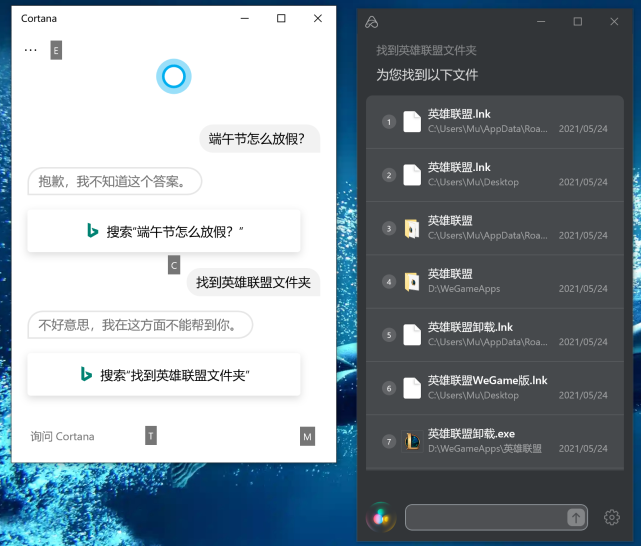Open result 7 英雄联盟卸载.exe

point(495,442)
